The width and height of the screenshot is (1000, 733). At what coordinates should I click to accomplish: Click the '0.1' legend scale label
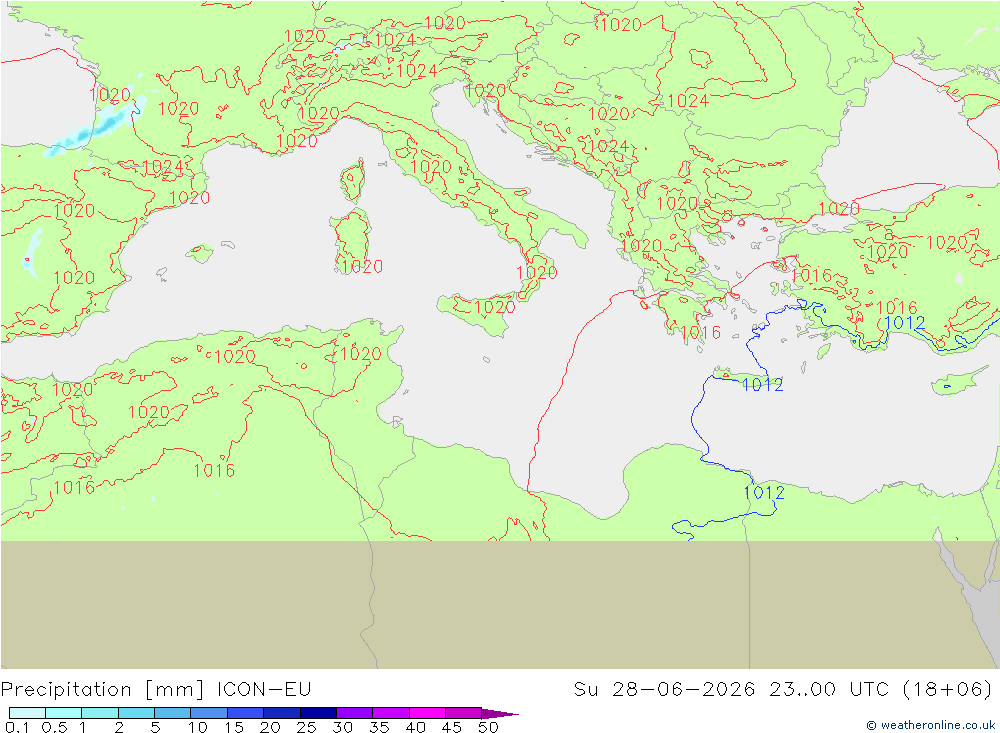tap(17, 727)
